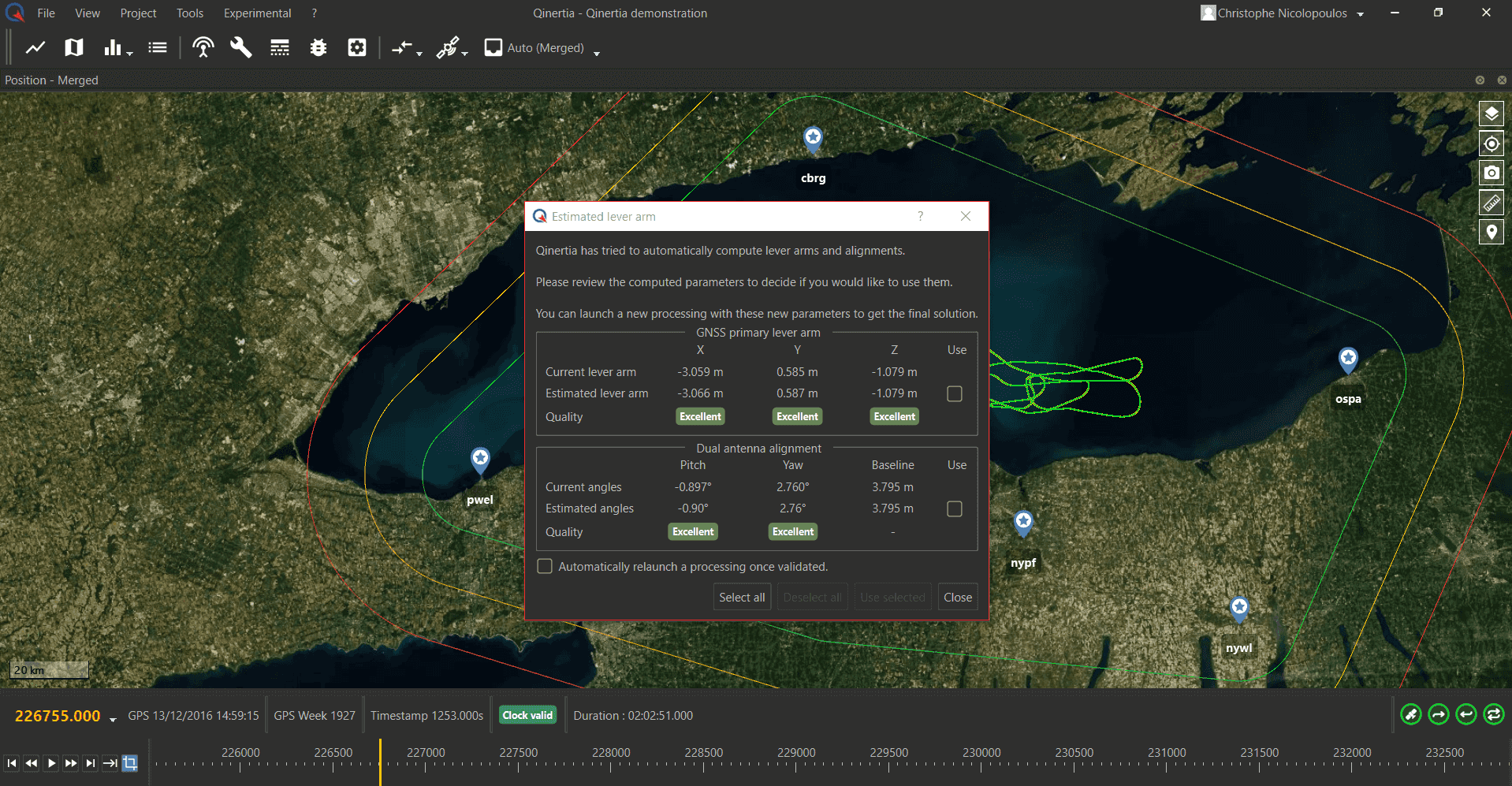Click the center-on-position target icon

point(1491,144)
